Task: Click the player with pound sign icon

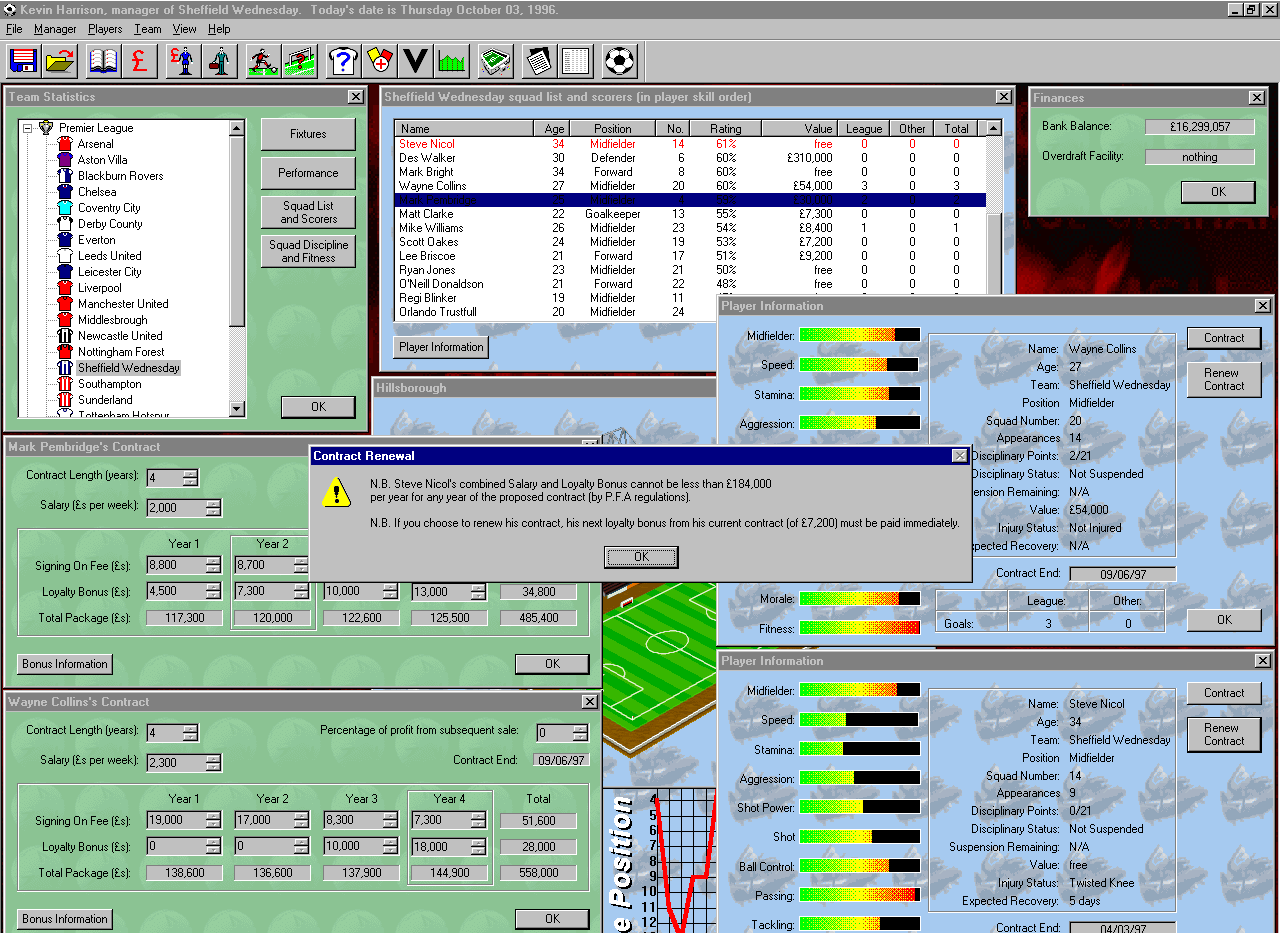Action: (x=183, y=61)
